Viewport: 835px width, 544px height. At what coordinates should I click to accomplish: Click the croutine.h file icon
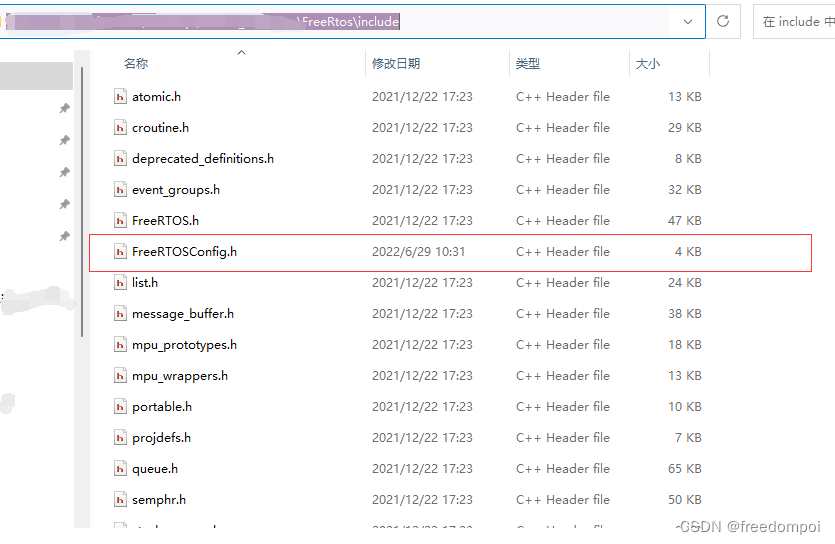pos(120,128)
